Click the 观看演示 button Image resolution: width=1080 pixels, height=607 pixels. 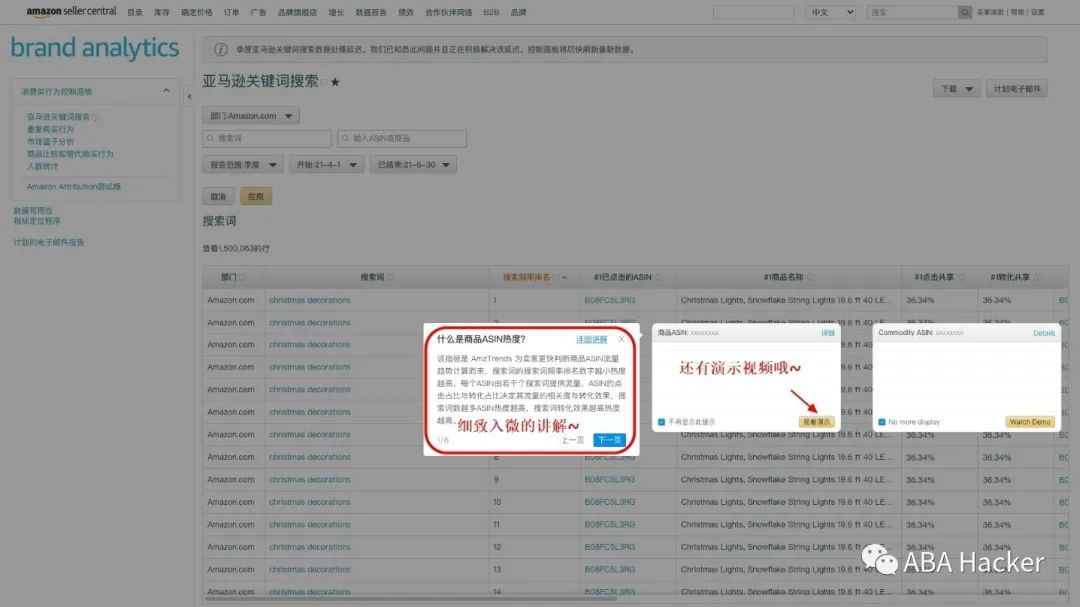click(x=817, y=422)
